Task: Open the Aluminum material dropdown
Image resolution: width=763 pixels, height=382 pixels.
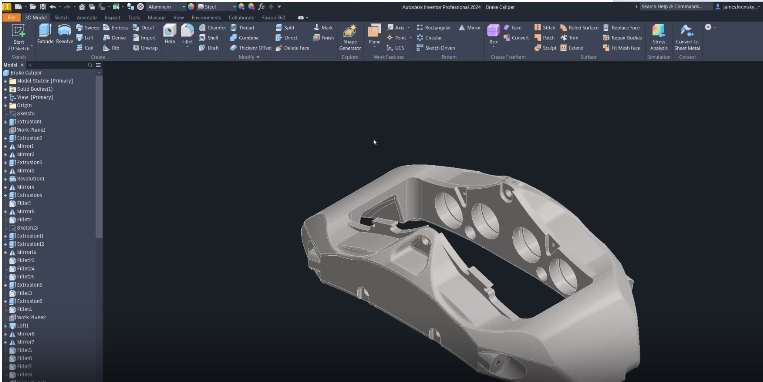Action: click(x=166, y=7)
